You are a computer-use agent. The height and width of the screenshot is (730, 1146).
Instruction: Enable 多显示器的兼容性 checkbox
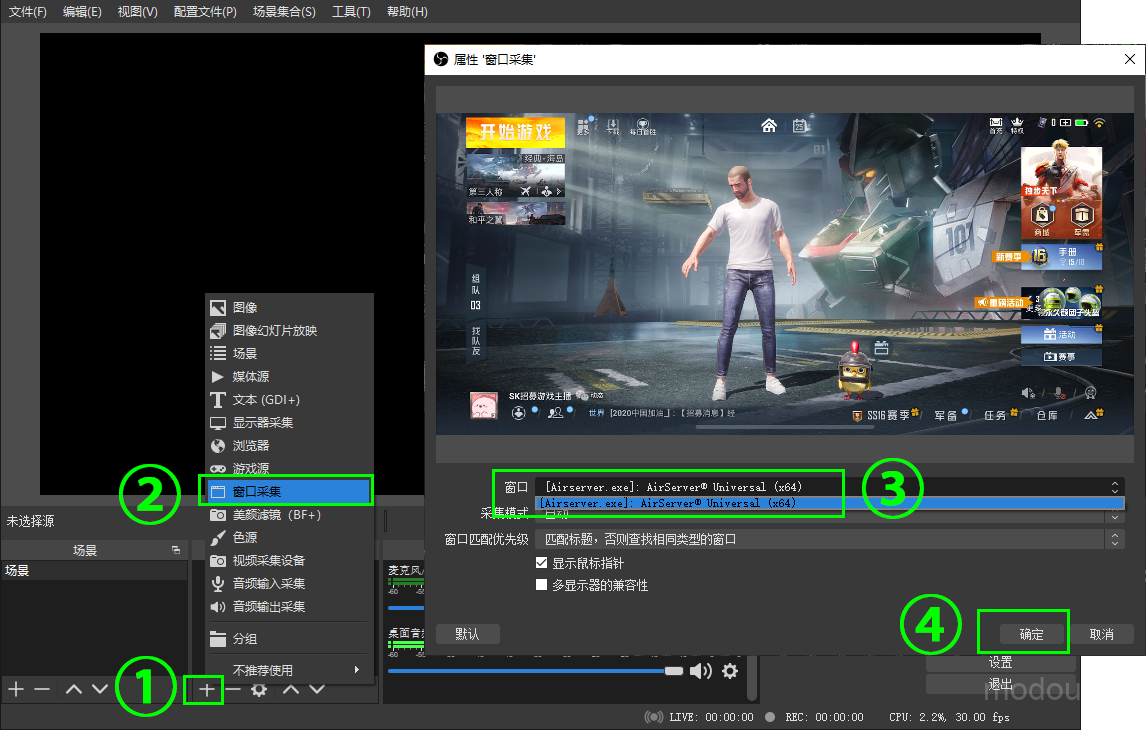542,585
